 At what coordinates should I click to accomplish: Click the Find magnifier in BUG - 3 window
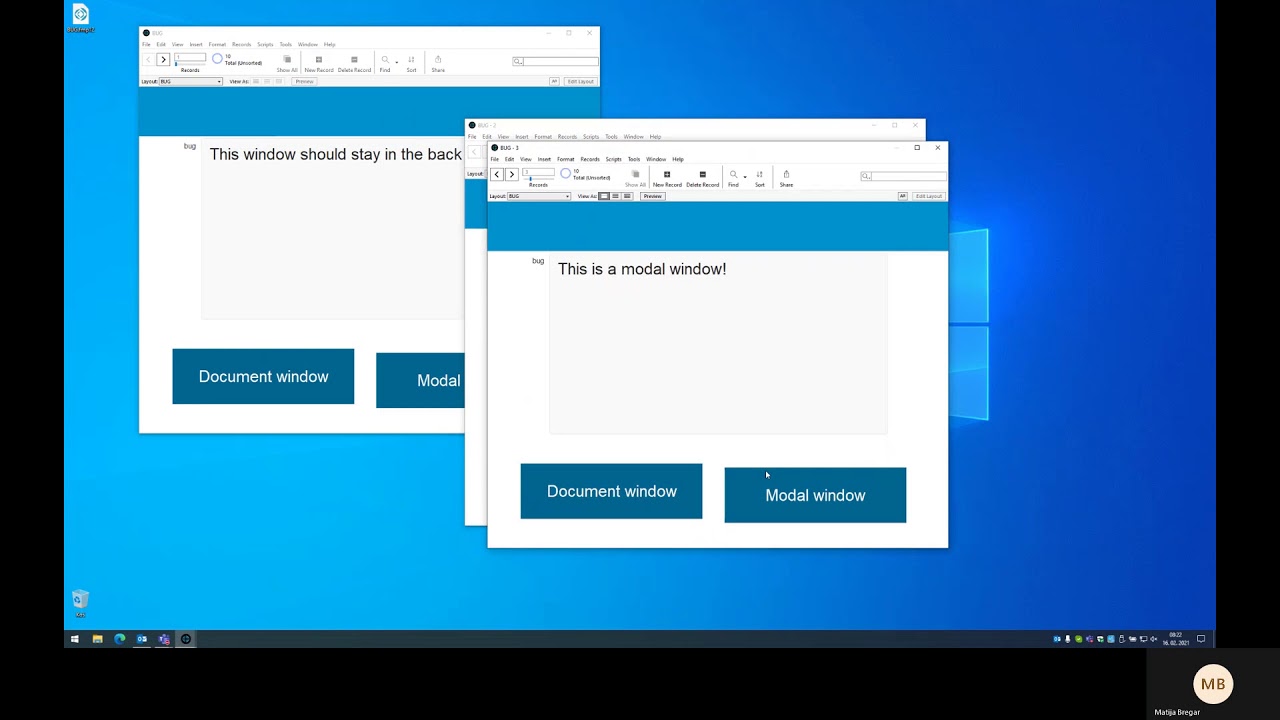point(733,174)
